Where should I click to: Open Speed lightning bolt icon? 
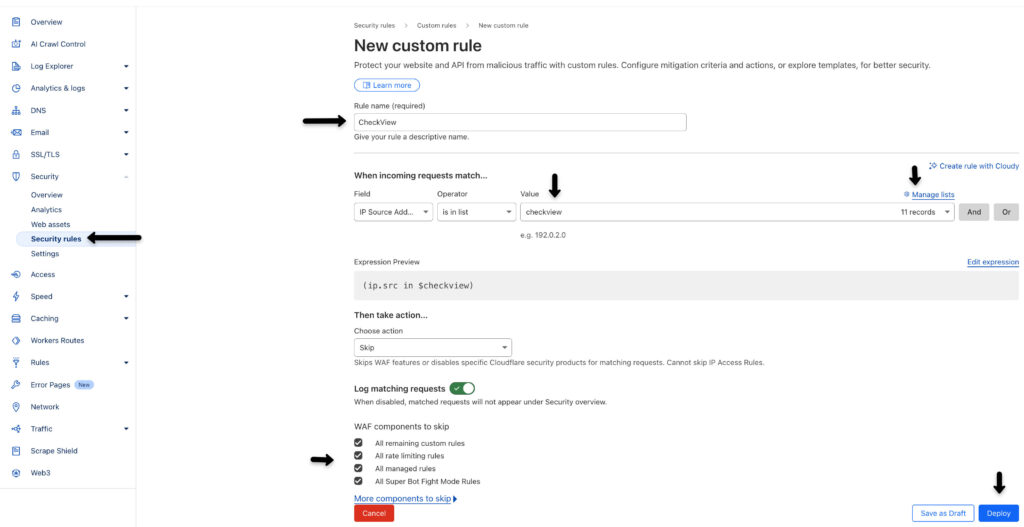point(16,296)
